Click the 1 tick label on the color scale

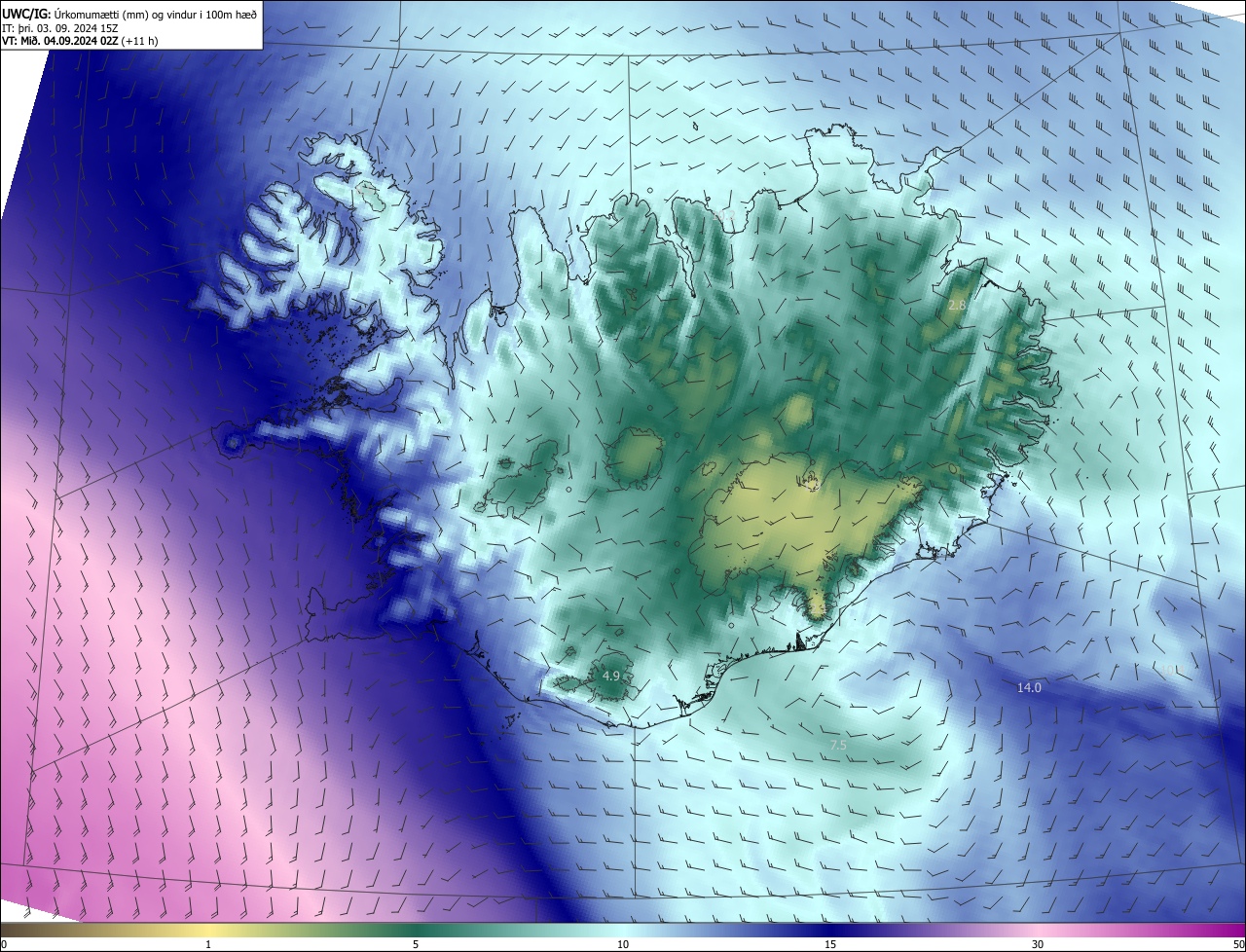click(208, 944)
